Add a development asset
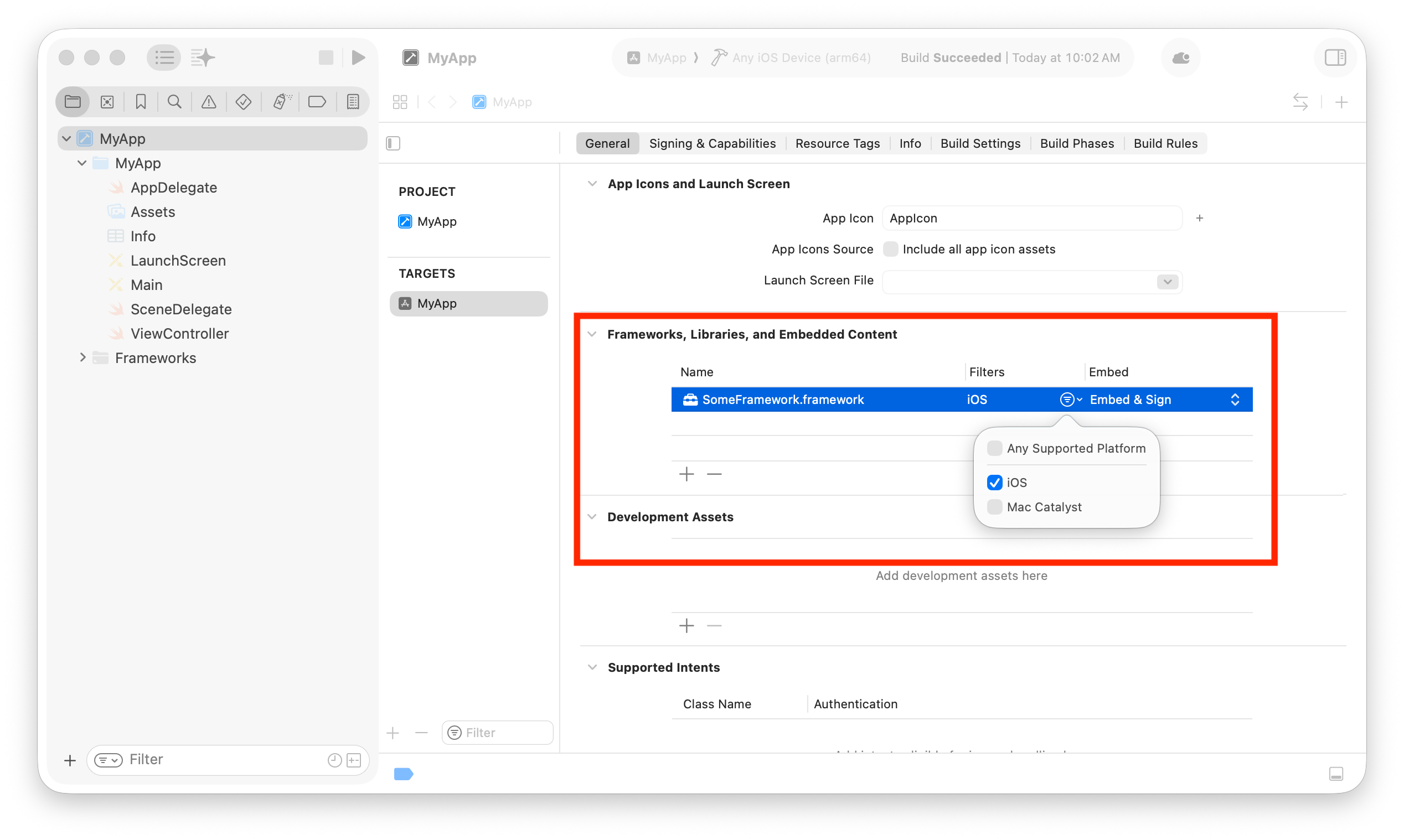 pyautogui.click(x=686, y=625)
